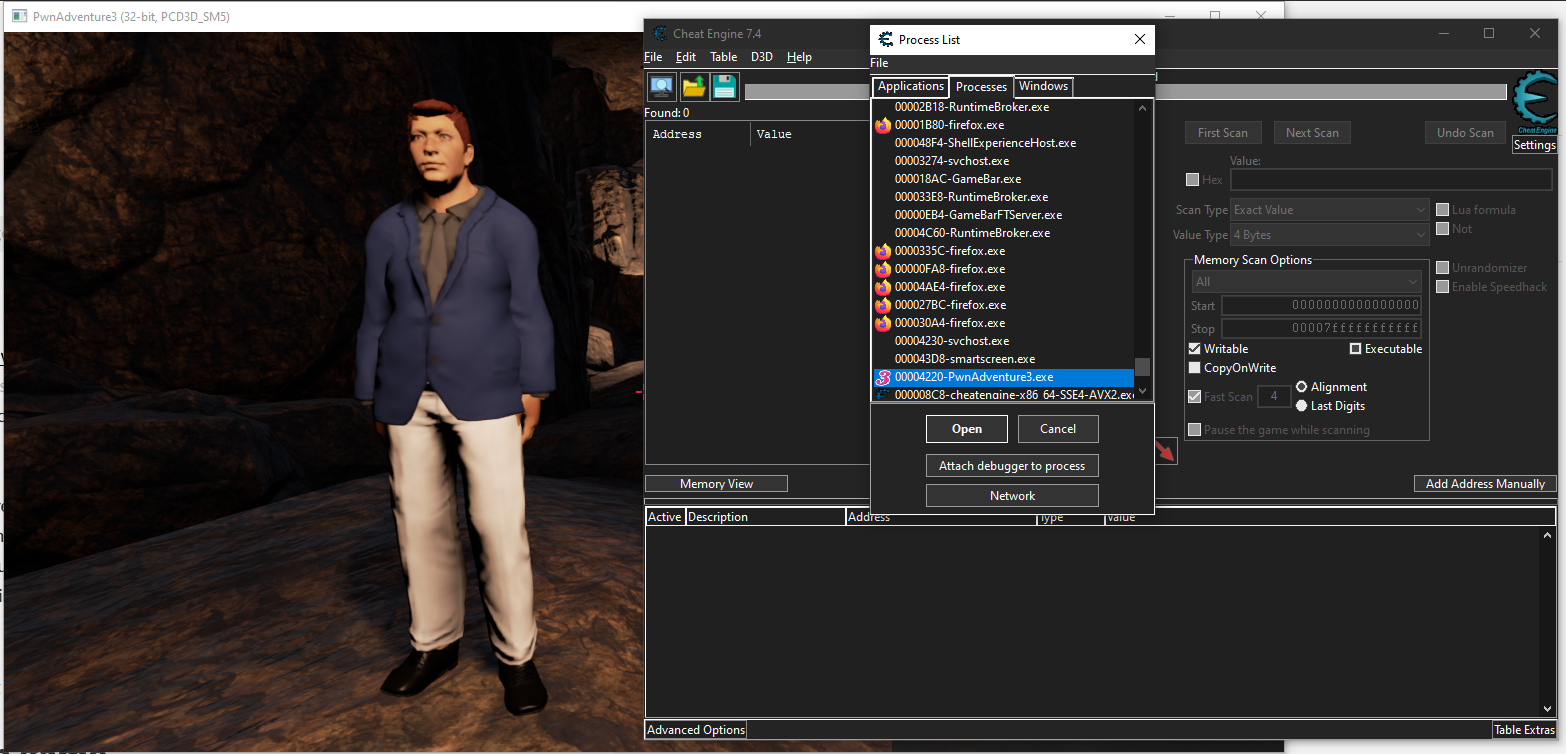Click firefox icon of 000027BC process

tap(883, 305)
